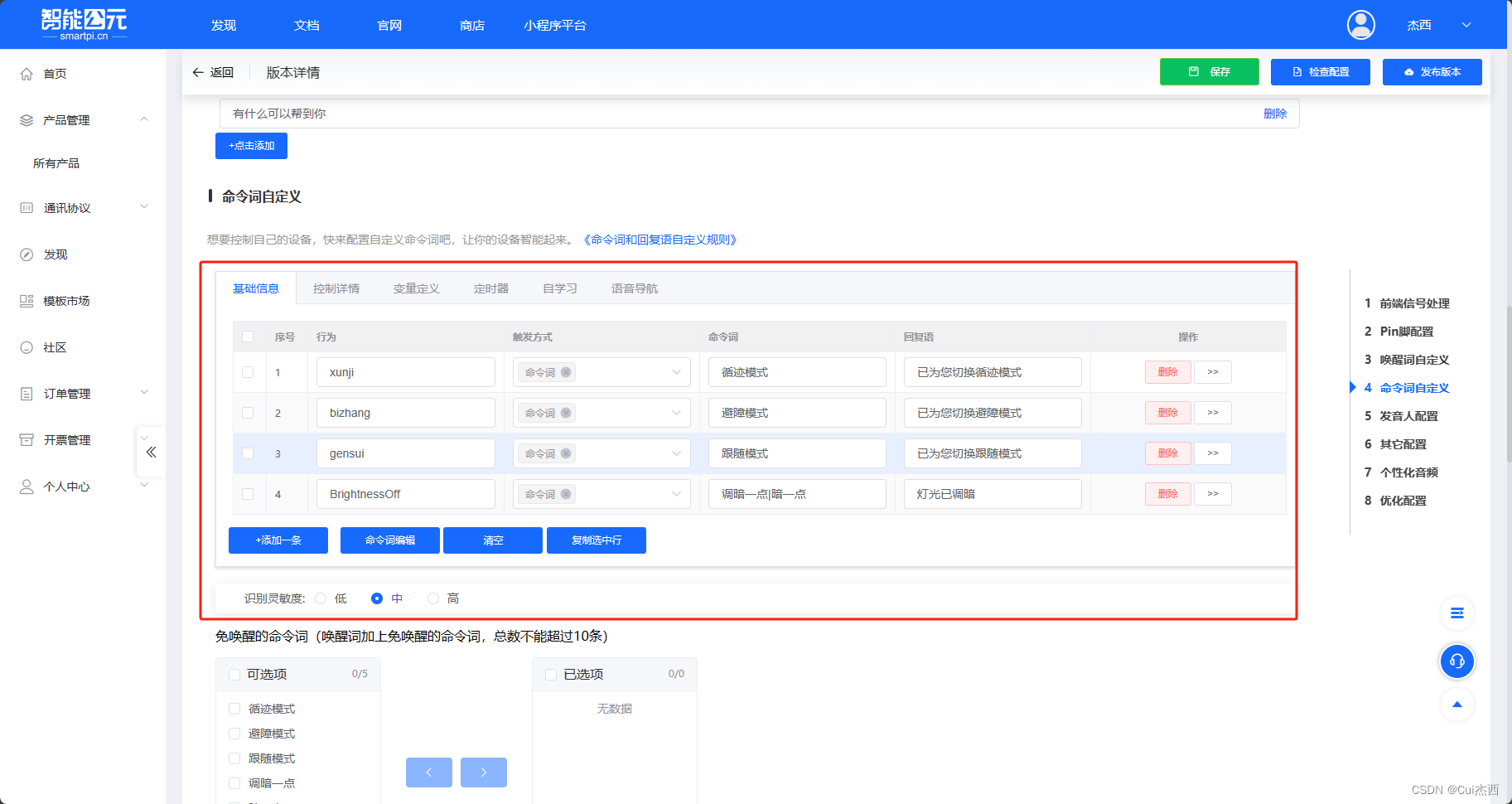Click the transfer right arrow button
This screenshot has height=804, width=1512.
tap(484, 773)
